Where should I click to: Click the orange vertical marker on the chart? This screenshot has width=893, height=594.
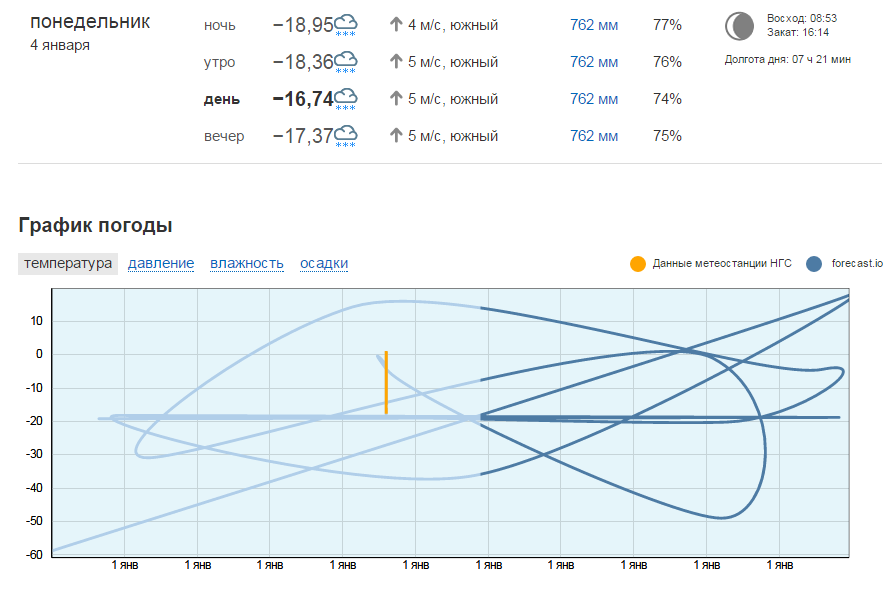pos(386,383)
